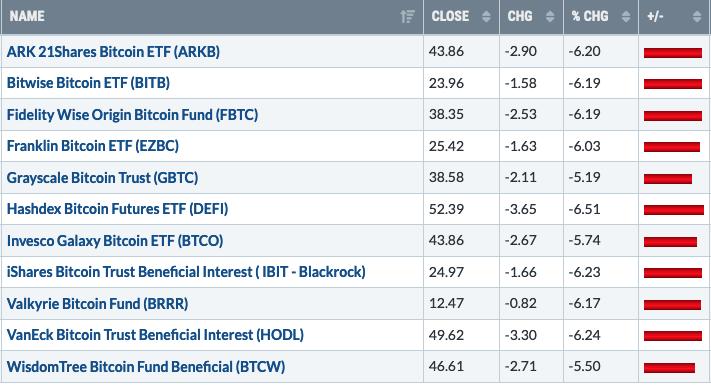This screenshot has width=711, height=385.
Task: Click the red bar for Hashdex DEFI
Action: [x=674, y=210]
